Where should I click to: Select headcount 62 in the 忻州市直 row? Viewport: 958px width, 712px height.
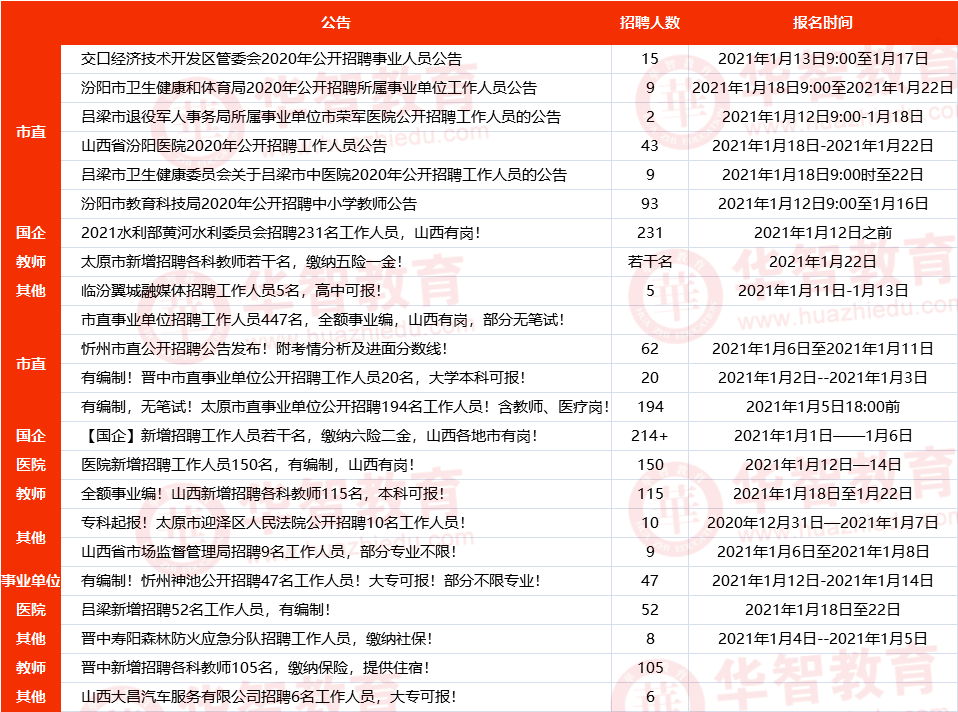click(650, 349)
